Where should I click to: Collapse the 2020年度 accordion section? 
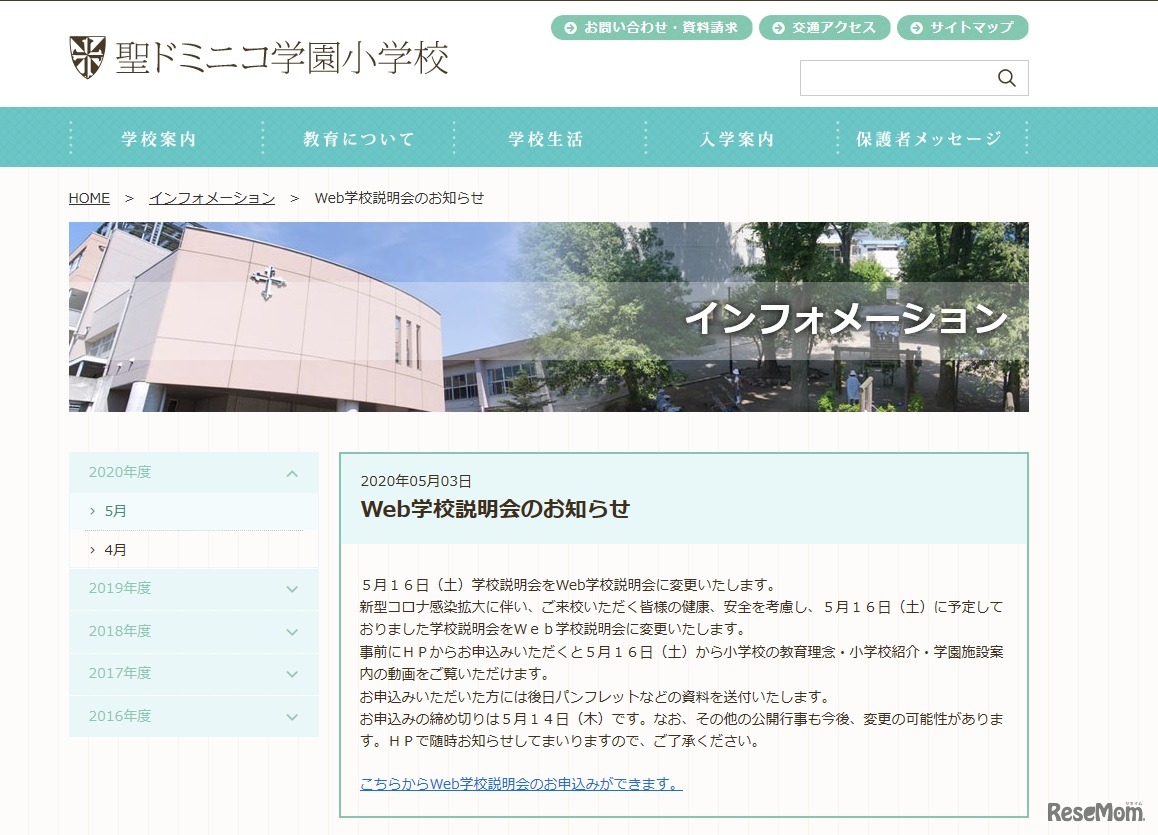[x=291, y=472]
